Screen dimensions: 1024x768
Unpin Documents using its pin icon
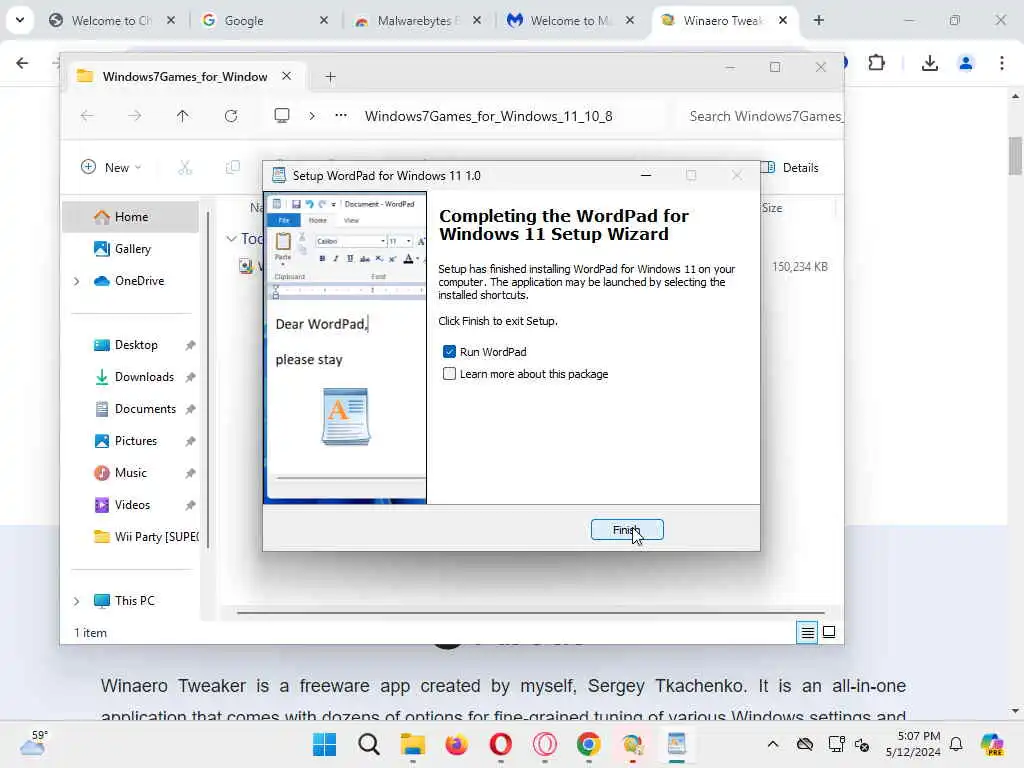click(190, 409)
